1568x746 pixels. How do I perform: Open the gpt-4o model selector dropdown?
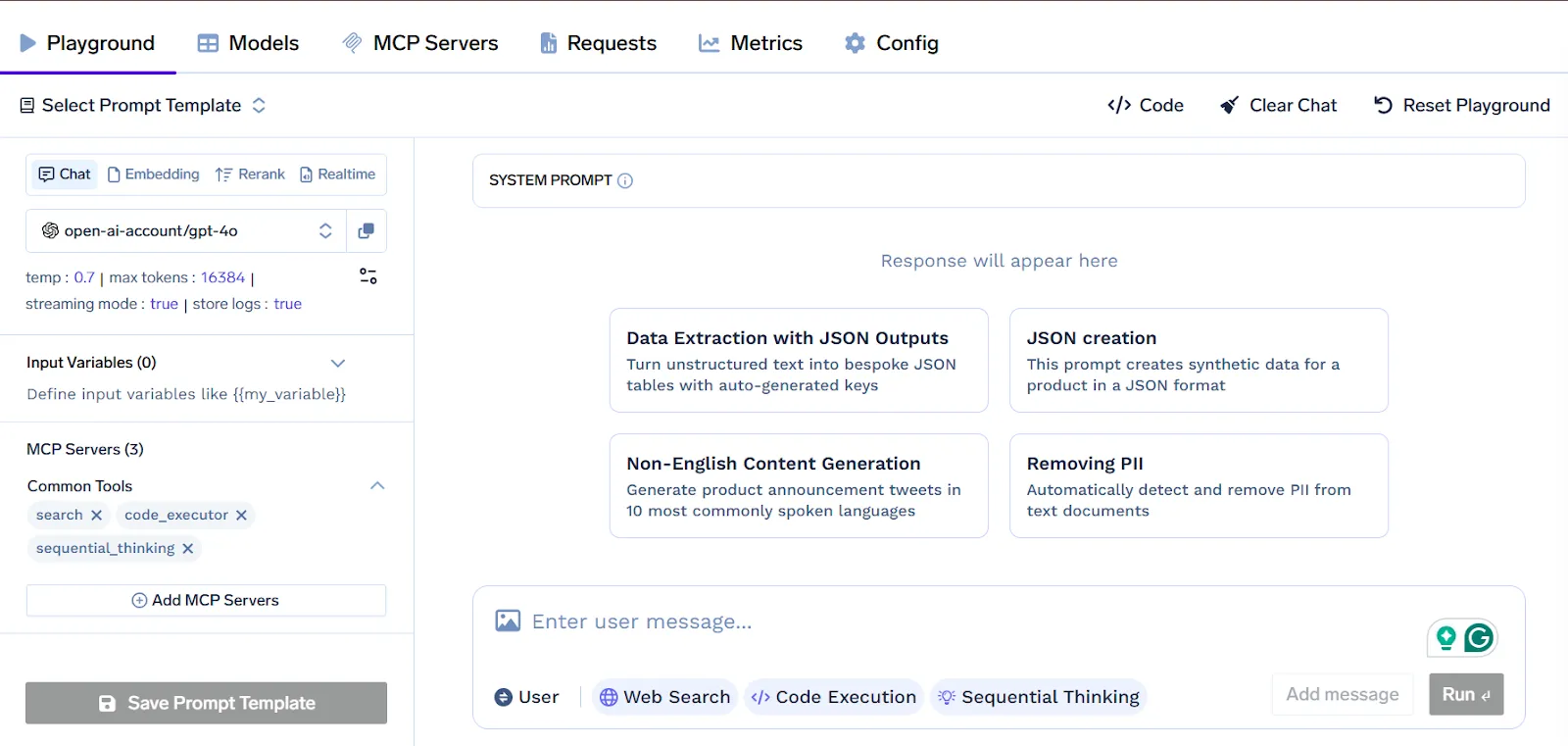(x=186, y=230)
